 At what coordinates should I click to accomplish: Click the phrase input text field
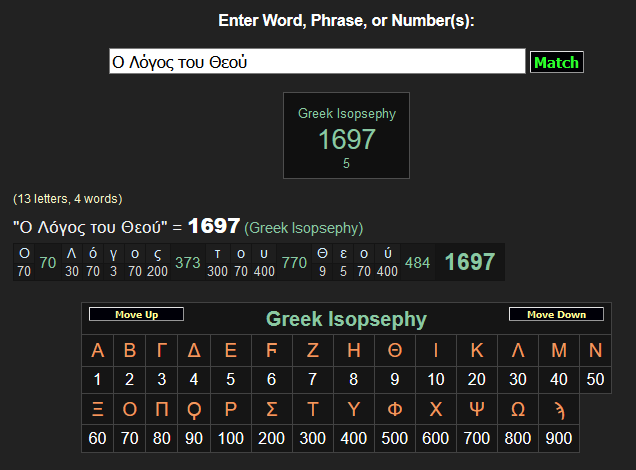point(317,62)
